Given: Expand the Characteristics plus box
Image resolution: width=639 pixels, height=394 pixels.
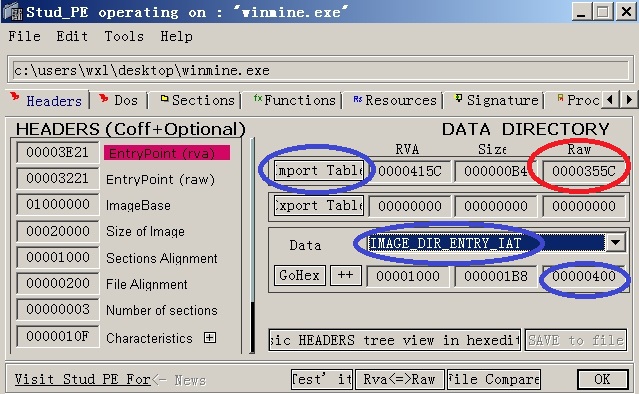Looking at the screenshot, I should (210, 338).
